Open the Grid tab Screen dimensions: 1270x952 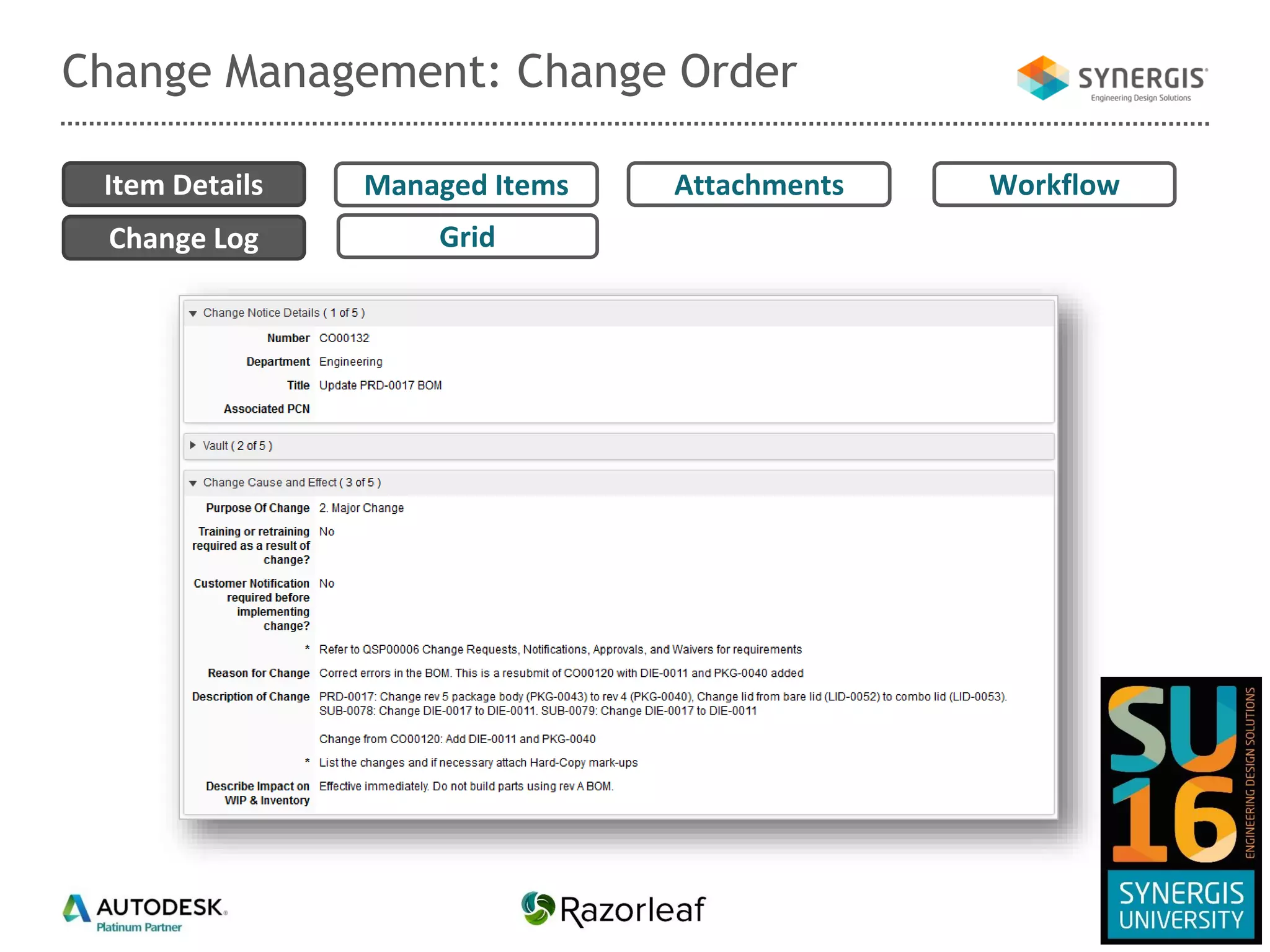tap(468, 237)
